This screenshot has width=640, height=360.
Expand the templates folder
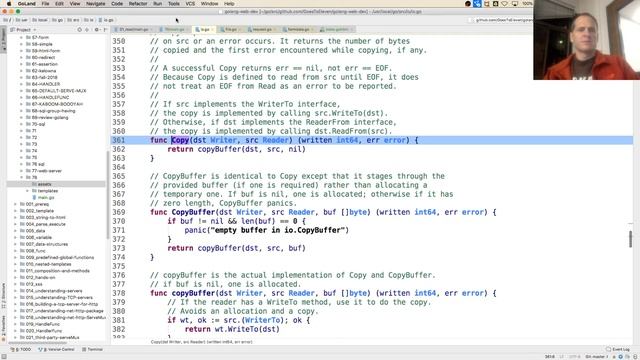click(x=28, y=191)
